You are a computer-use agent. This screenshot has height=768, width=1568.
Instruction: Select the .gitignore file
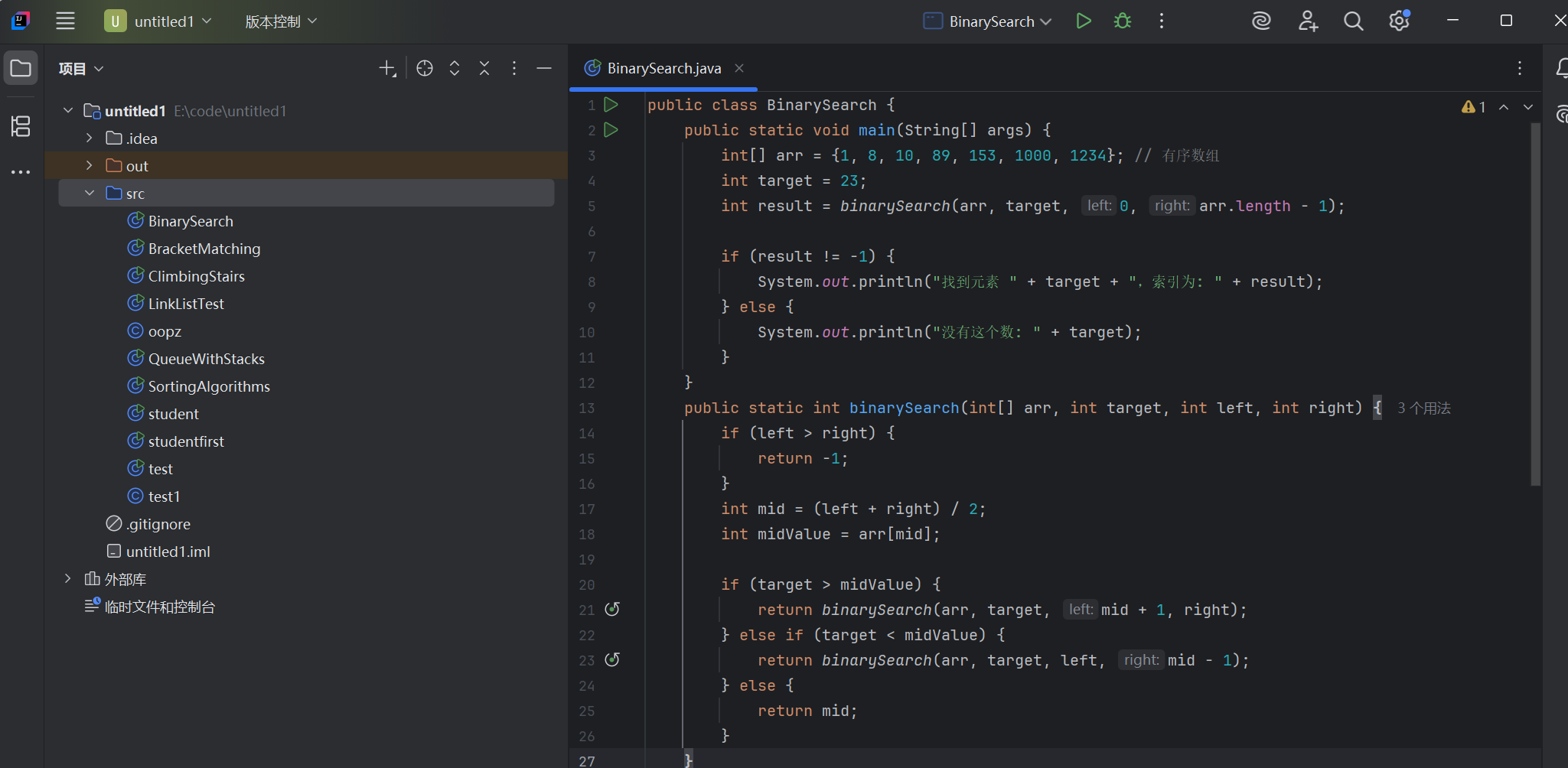coord(158,524)
